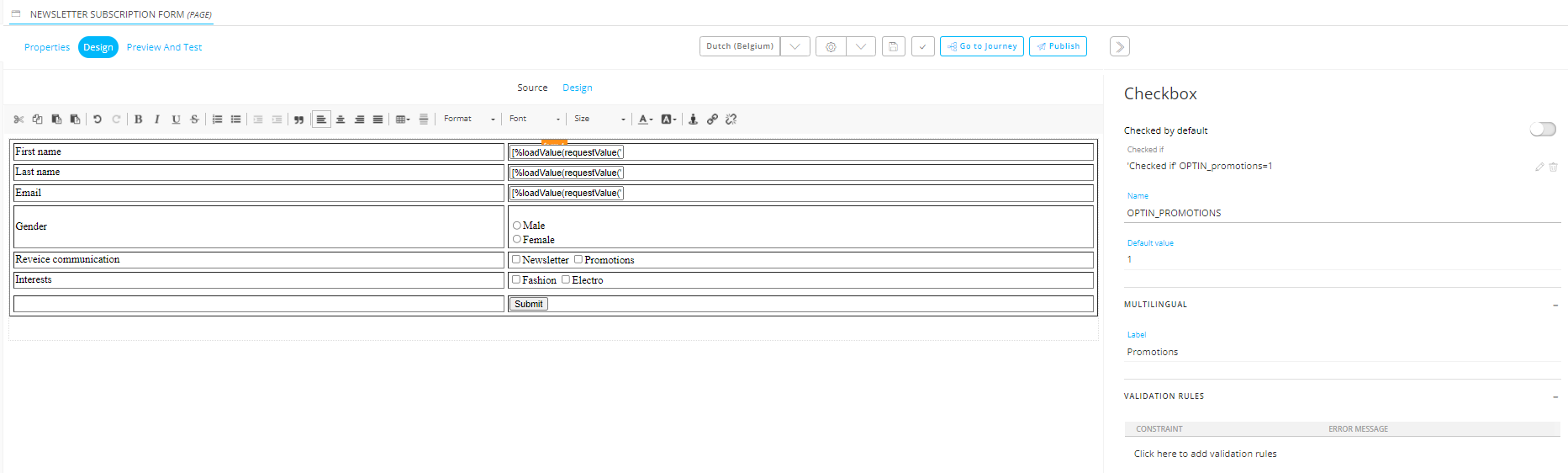Edit the 'Checked if' condition with pencil icon
The image size is (1568, 473).
(x=1539, y=167)
